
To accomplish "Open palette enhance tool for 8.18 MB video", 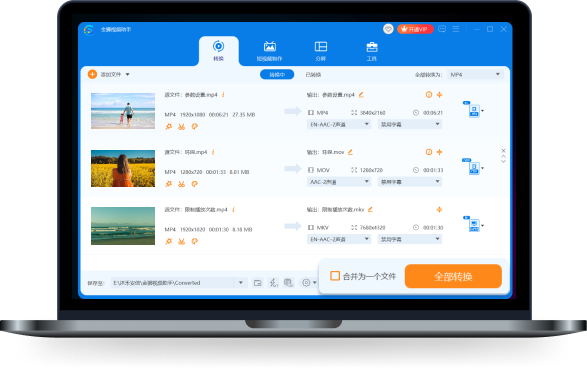I will click(195, 241).
